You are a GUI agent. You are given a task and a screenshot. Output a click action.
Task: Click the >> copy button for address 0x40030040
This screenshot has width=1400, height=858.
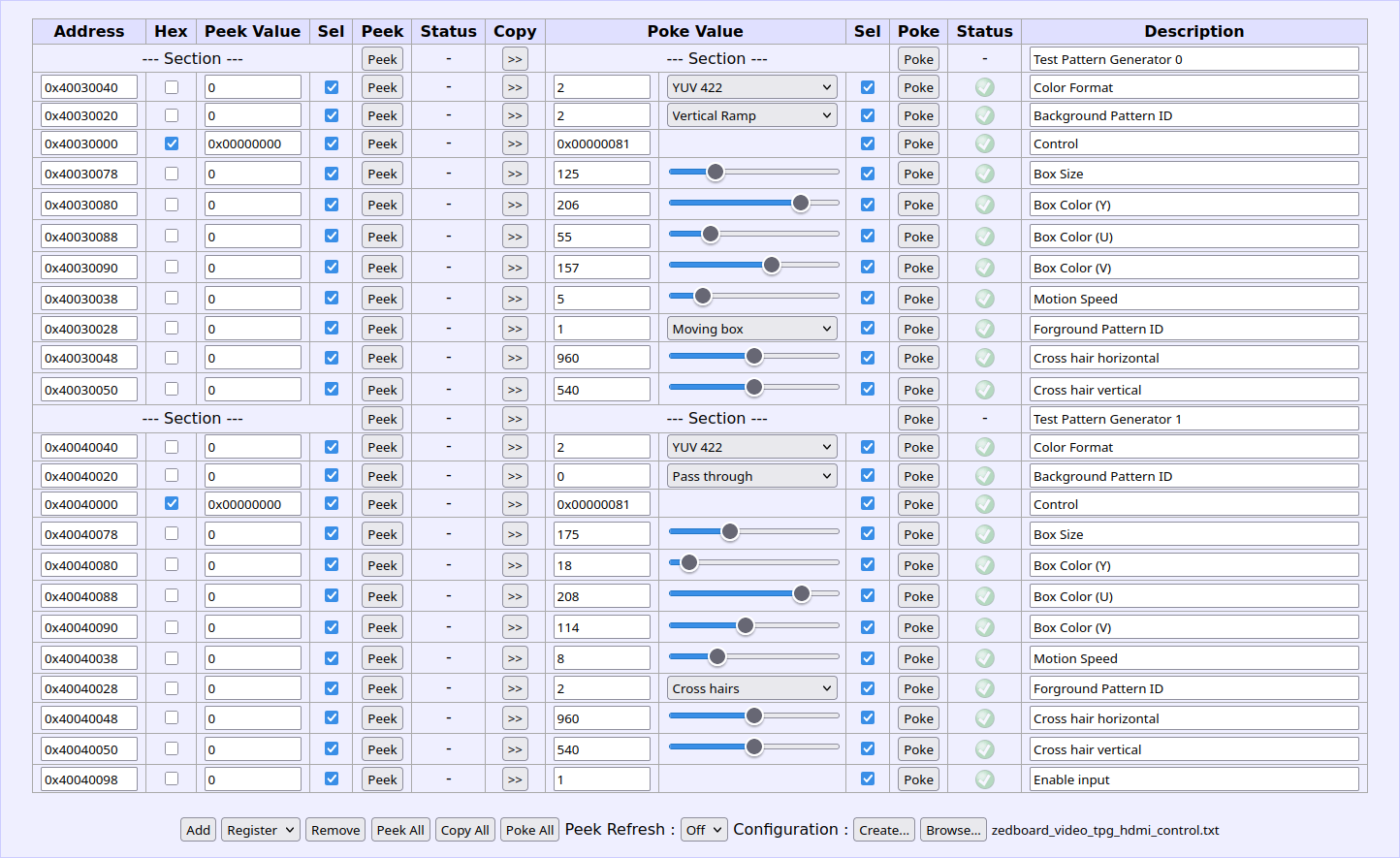515,87
